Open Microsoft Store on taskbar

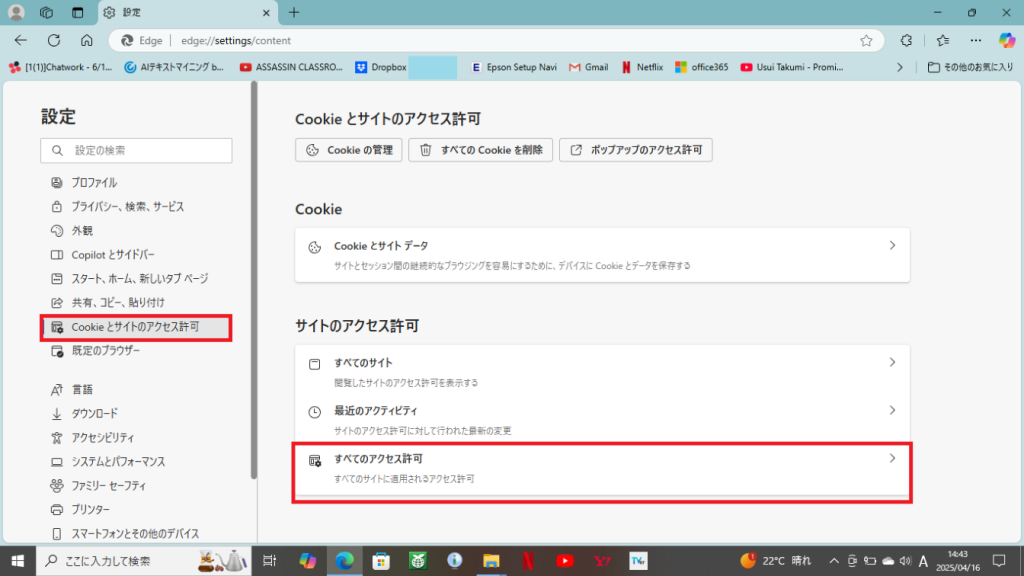pos(381,561)
